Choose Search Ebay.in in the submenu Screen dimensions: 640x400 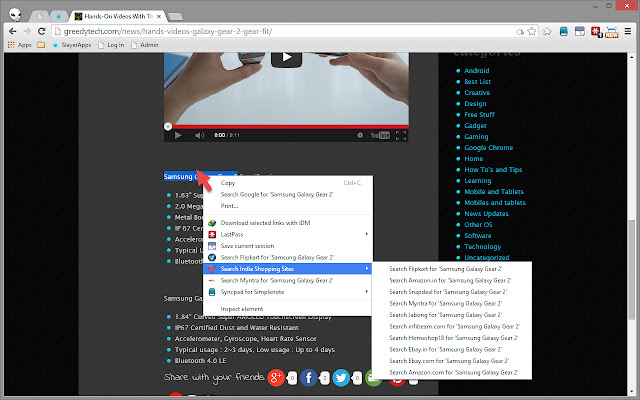coord(452,349)
